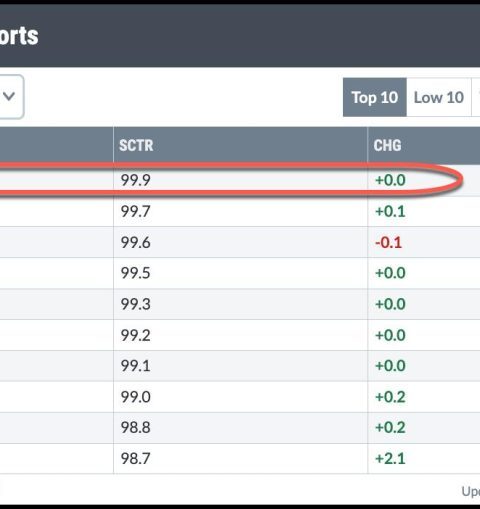
Task: Select the row with SCTR 99.6
Action: [x=240, y=242]
